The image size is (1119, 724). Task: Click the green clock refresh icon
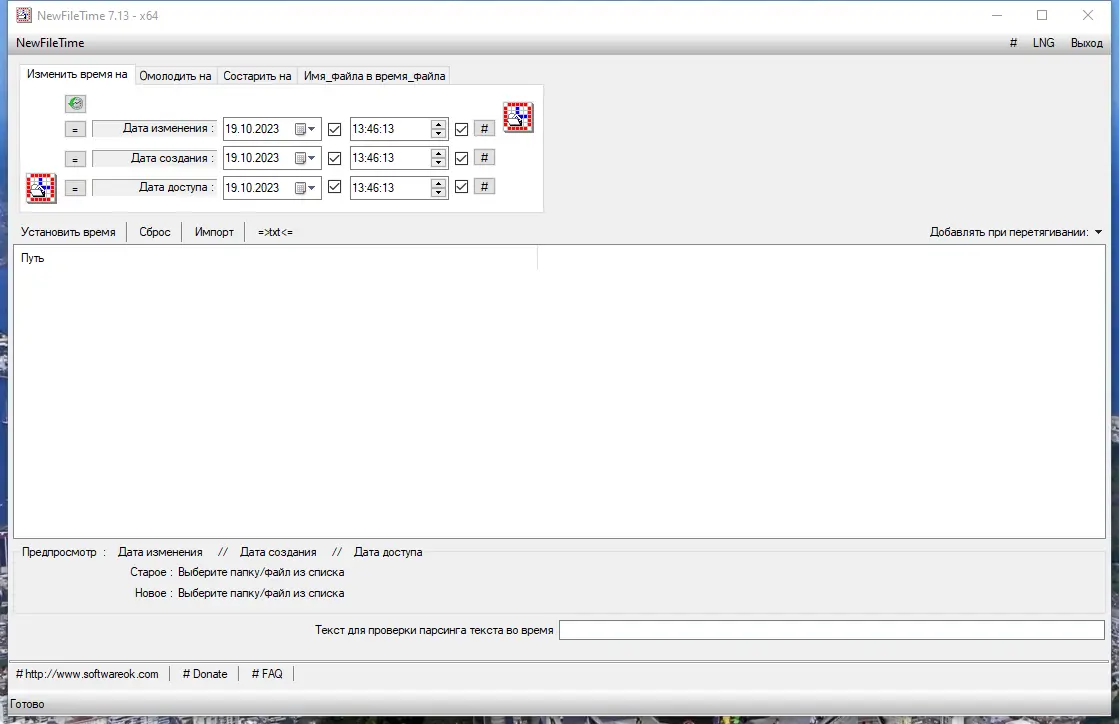pos(75,103)
